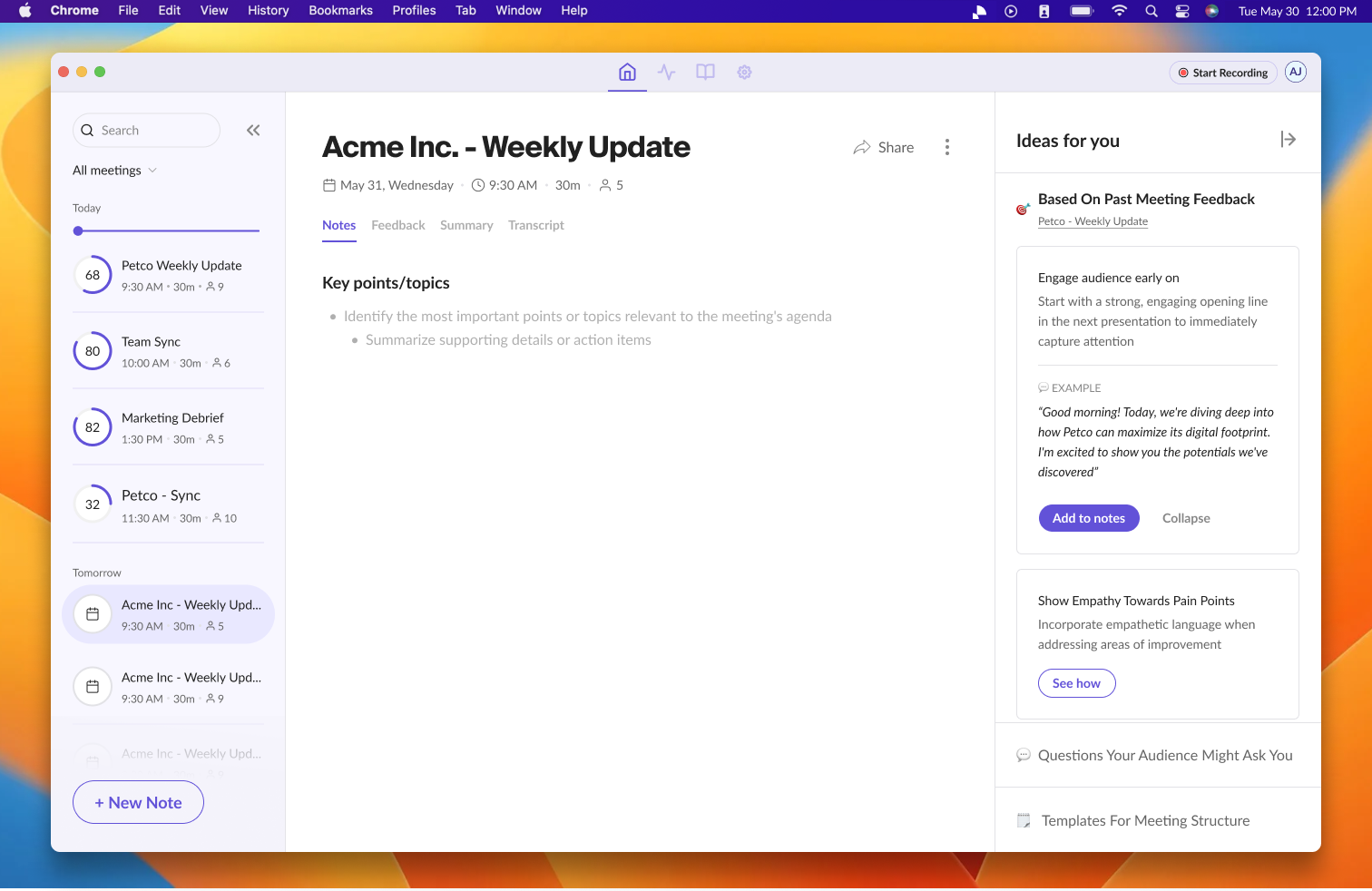Switch to the Notes tab
This screenshot has height=891, width=1372.
[x=338, y=225]
